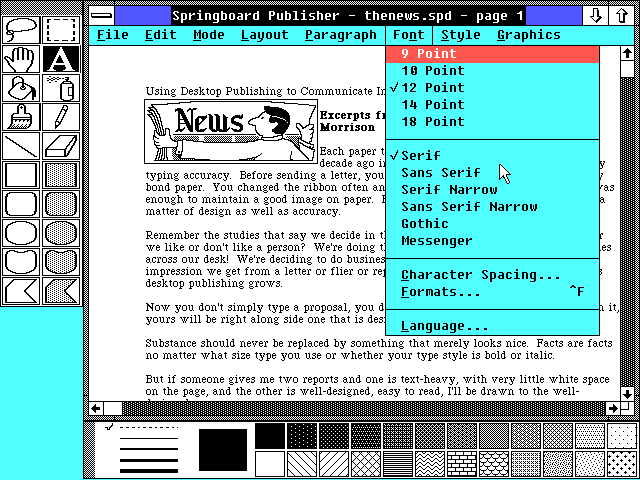Image resolution: width=640 pixels, height=480 pixels.
Task: Select the filled freeform shape tool
Action: pos(61,262)
